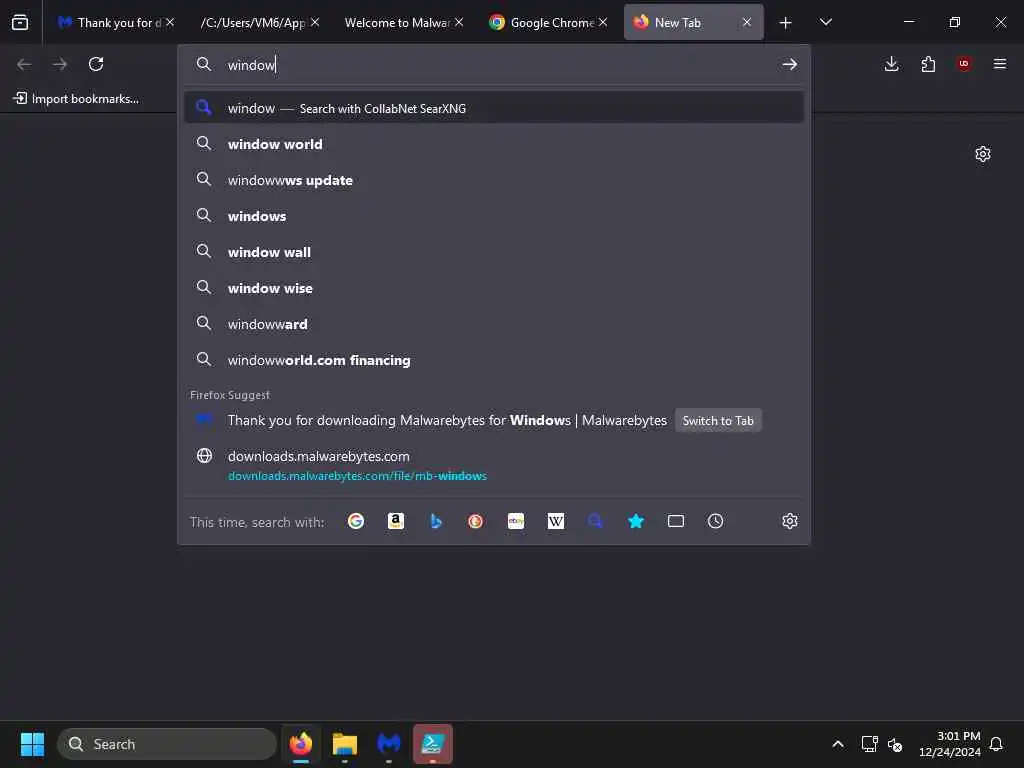
Task: Choose the 'windowwws update' suggestion
Action: point(494,180)
